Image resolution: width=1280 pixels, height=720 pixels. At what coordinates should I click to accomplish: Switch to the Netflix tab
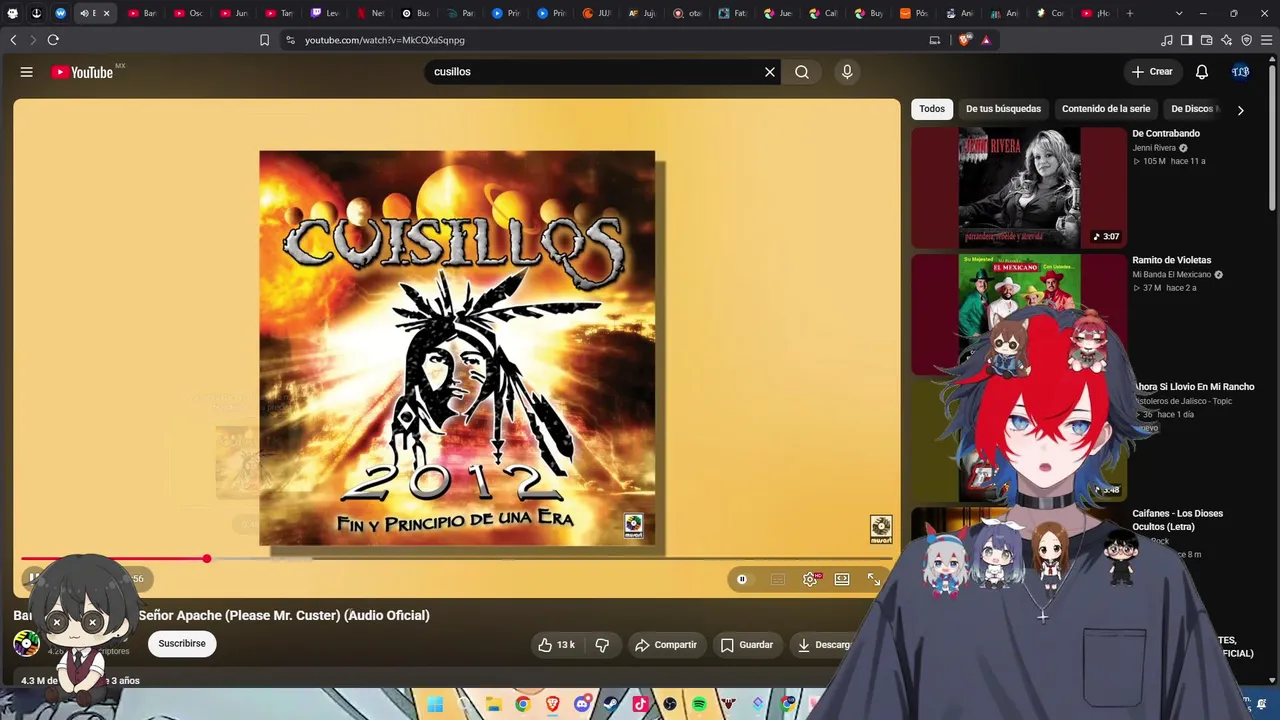[370, 13]
